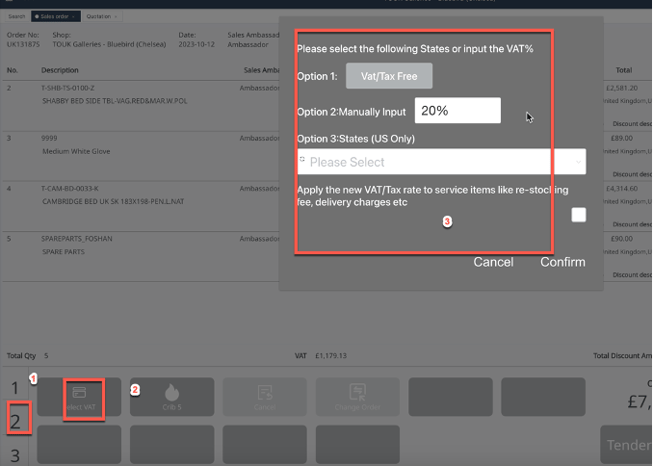Tick the apply VAT to service items checkbox
Image resolution: width=653 pixels, height=466 pixels.
point(578,215)
